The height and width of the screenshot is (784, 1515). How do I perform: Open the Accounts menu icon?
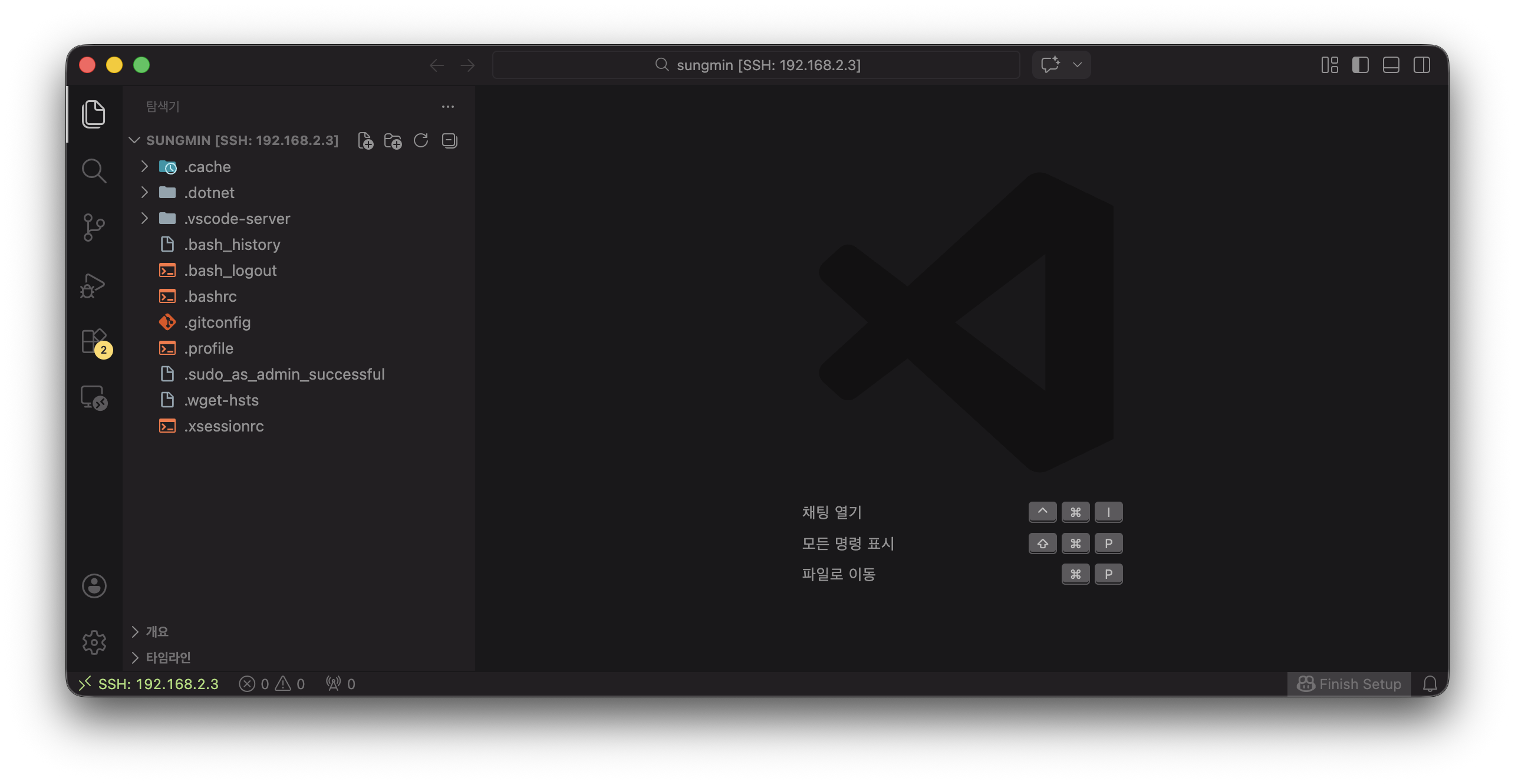coord(94,586)
